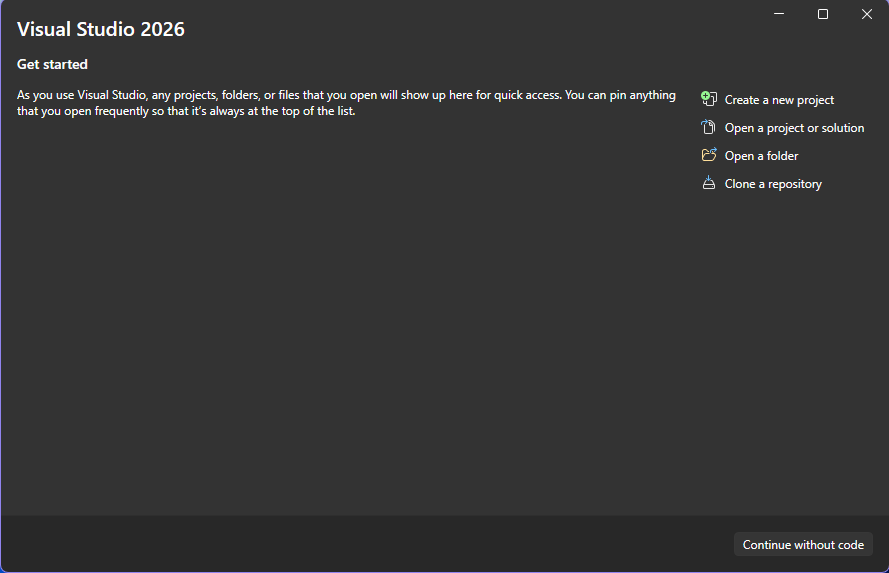This screenshot has height=573, width=889.
Task: Click the yellow Open a folder icon
Action: tap(709, 155)
